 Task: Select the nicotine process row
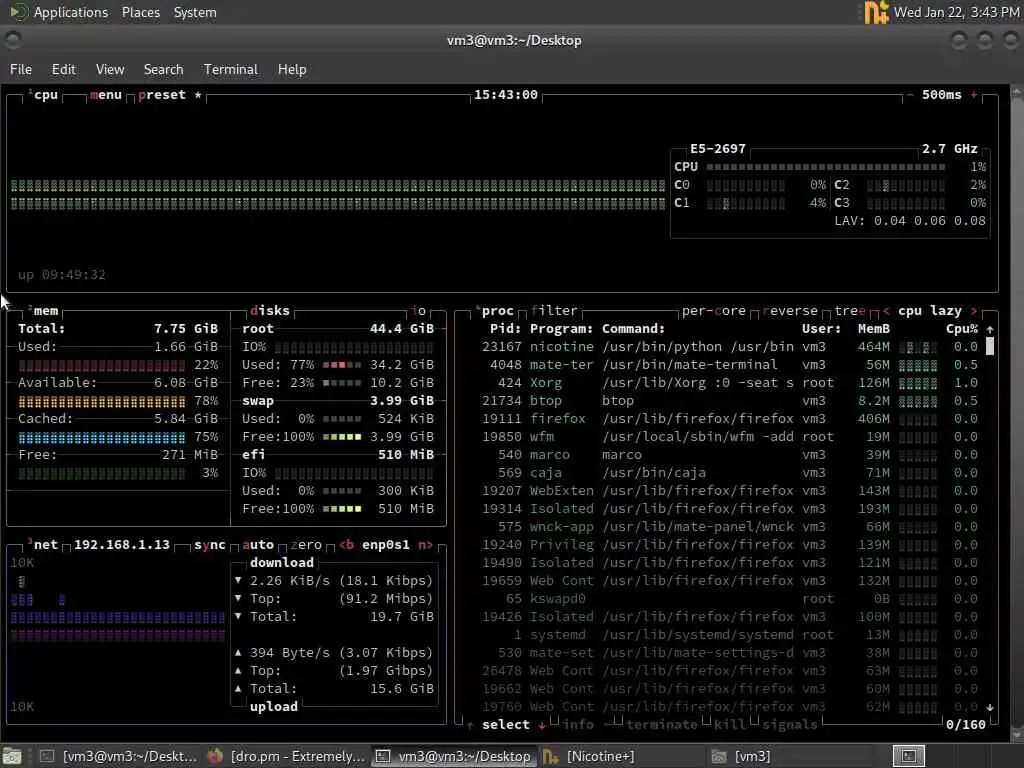[729, 347]
